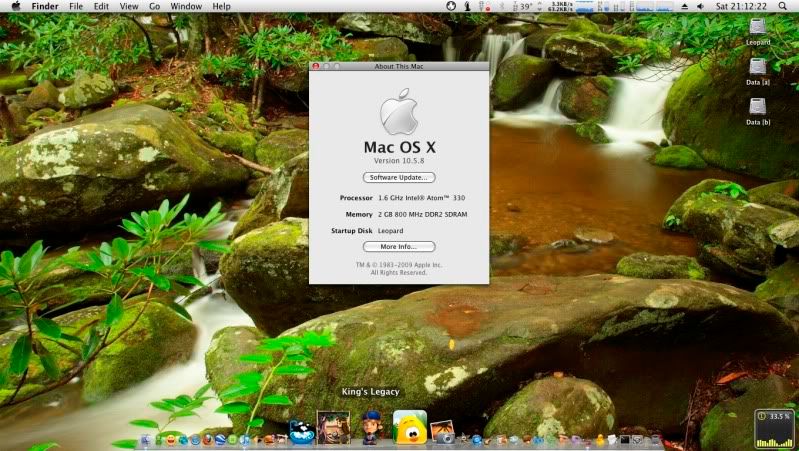Open iPhoto camera icon in dock
799x451 pixels.
442,432
